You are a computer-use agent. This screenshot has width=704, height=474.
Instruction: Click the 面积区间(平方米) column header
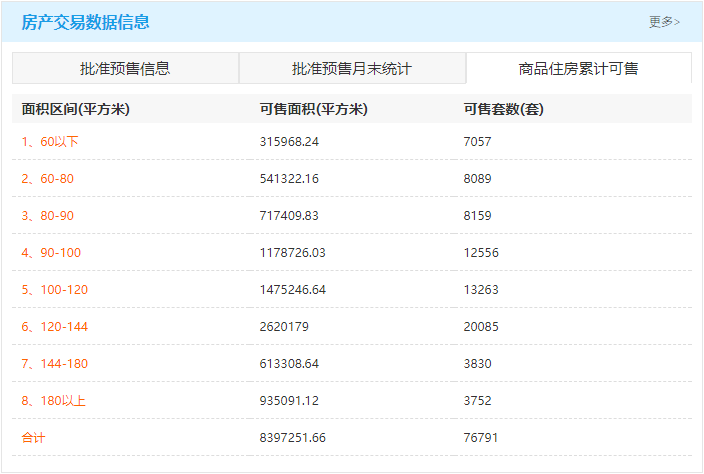pos(75,109)
